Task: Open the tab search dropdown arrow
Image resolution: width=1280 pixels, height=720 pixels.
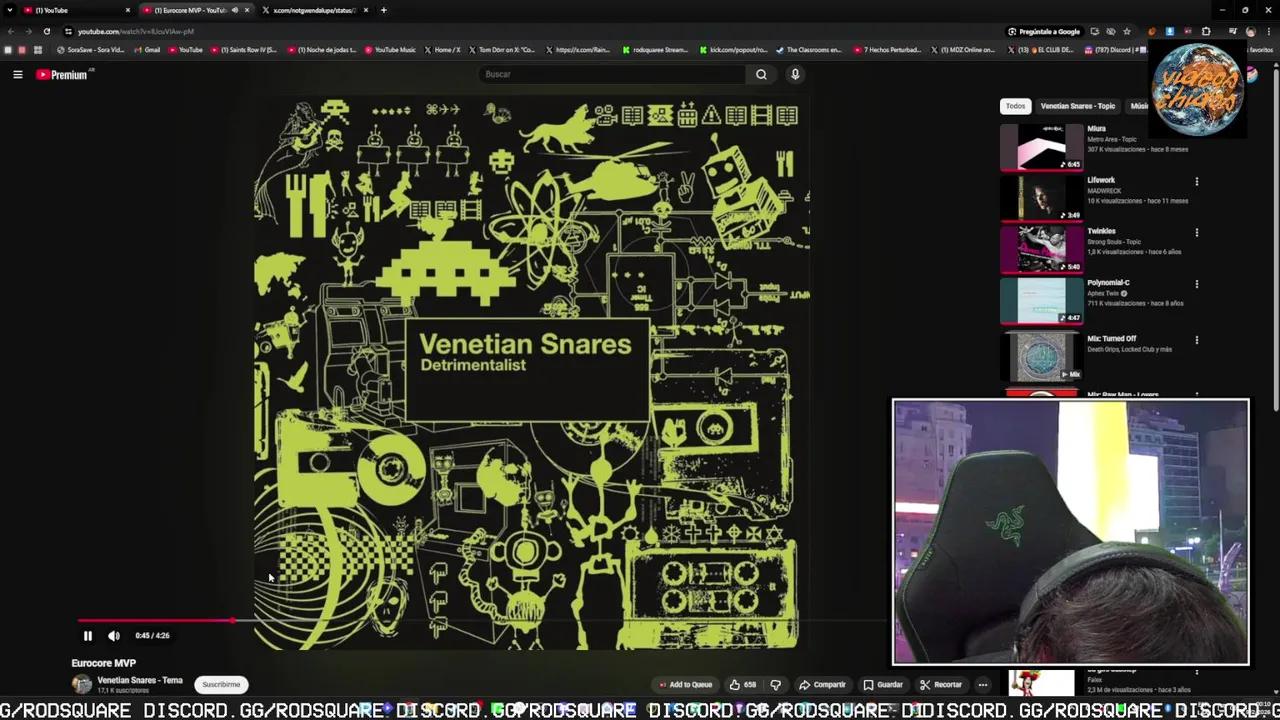Action: 9,10
